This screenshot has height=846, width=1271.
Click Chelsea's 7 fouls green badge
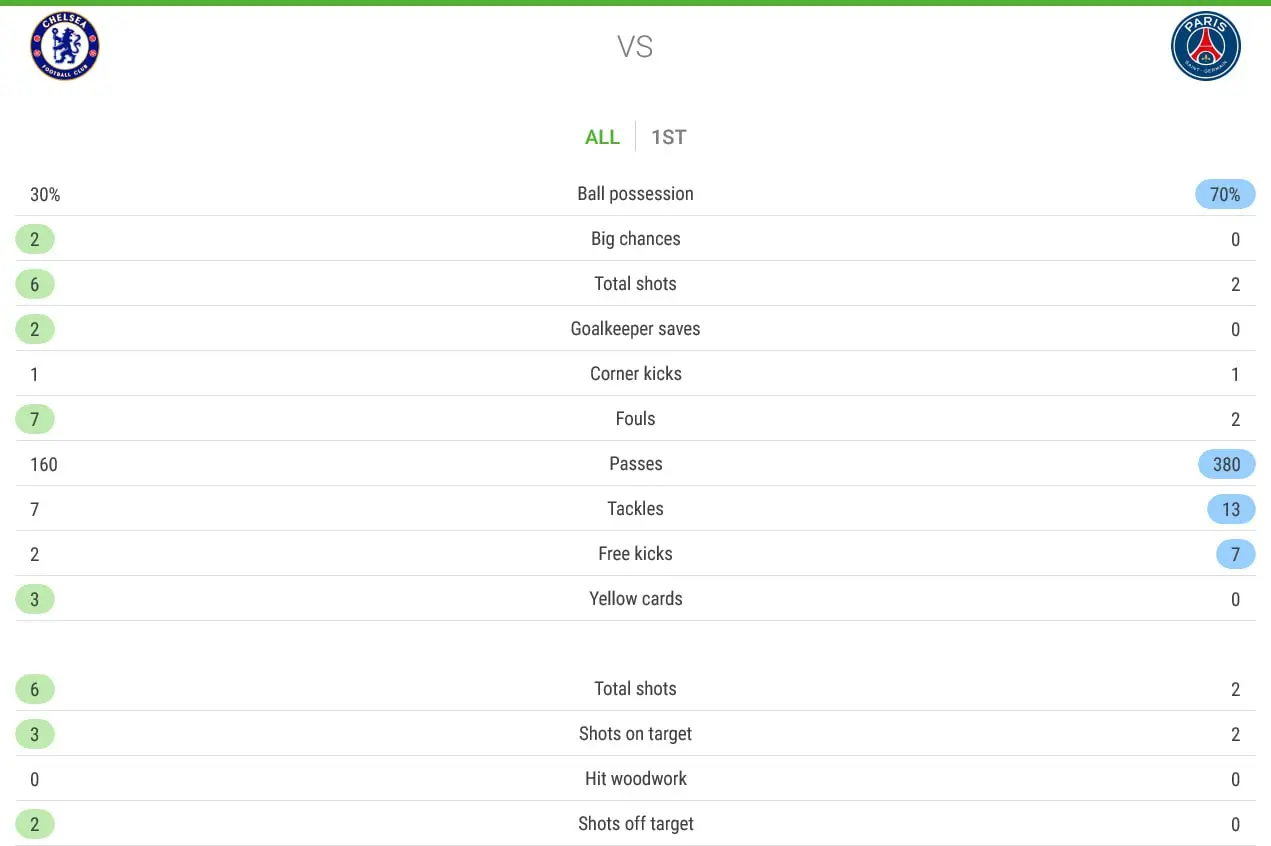click(35, 419)
